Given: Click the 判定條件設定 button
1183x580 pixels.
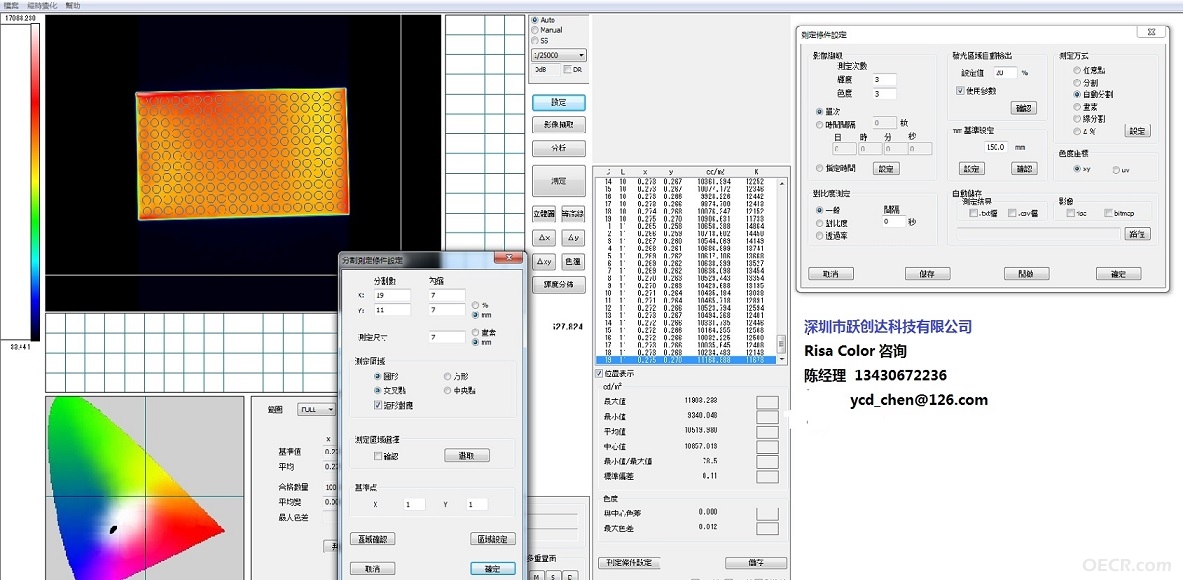Looking at the screenshot, I should pos(629,563).
